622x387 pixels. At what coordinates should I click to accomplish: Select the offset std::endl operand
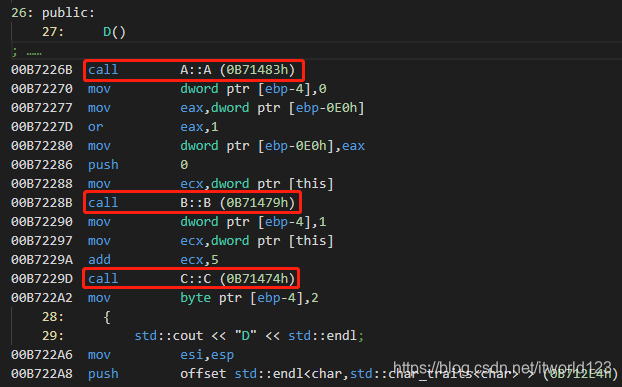pos(399,374)
